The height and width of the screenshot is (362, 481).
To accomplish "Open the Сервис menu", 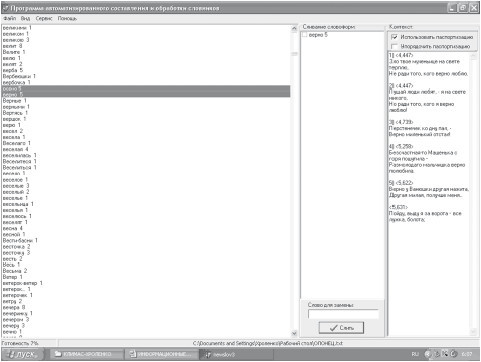I will pos(44,18).
